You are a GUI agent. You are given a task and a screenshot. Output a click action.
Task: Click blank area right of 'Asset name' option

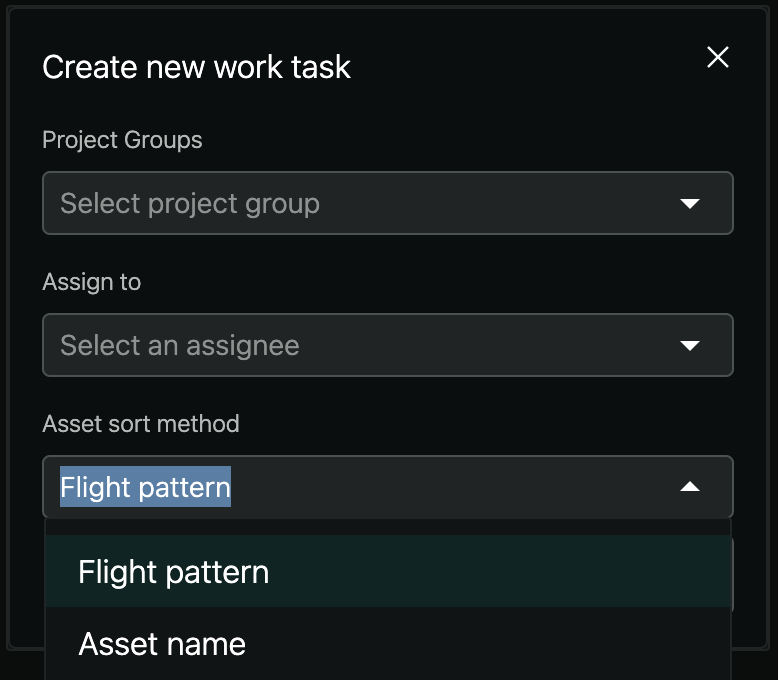tap(500, 644)
